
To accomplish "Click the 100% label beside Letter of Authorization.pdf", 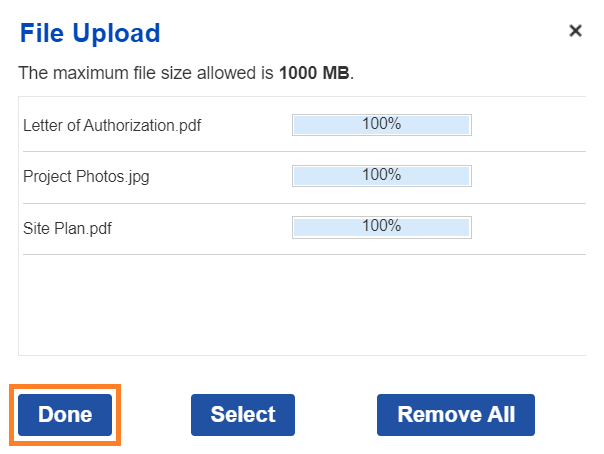I will point(381,125).
